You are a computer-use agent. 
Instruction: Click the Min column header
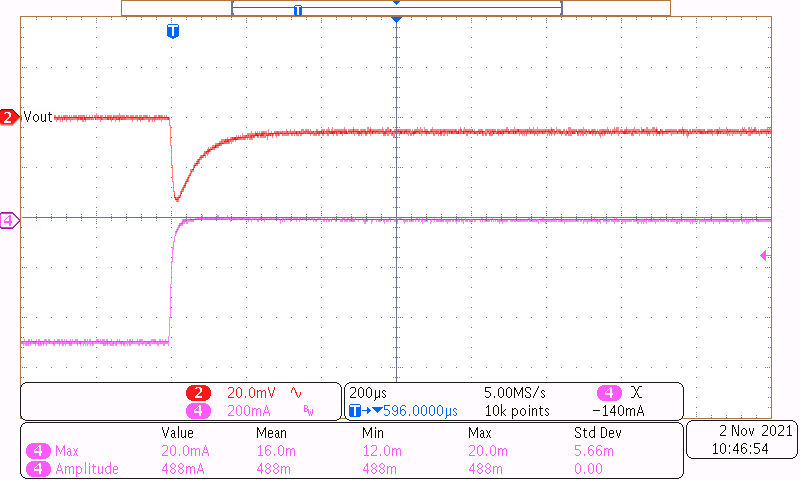point(373,433)
